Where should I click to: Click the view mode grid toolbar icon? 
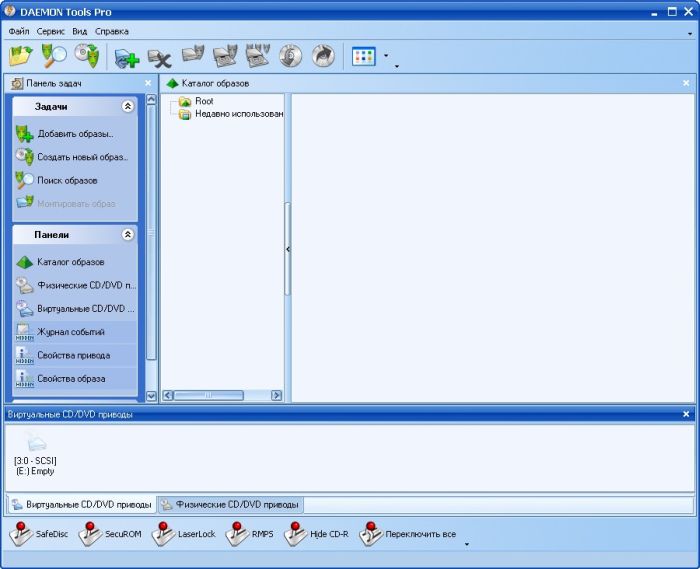pyautogui.click(x=364, y=57)
